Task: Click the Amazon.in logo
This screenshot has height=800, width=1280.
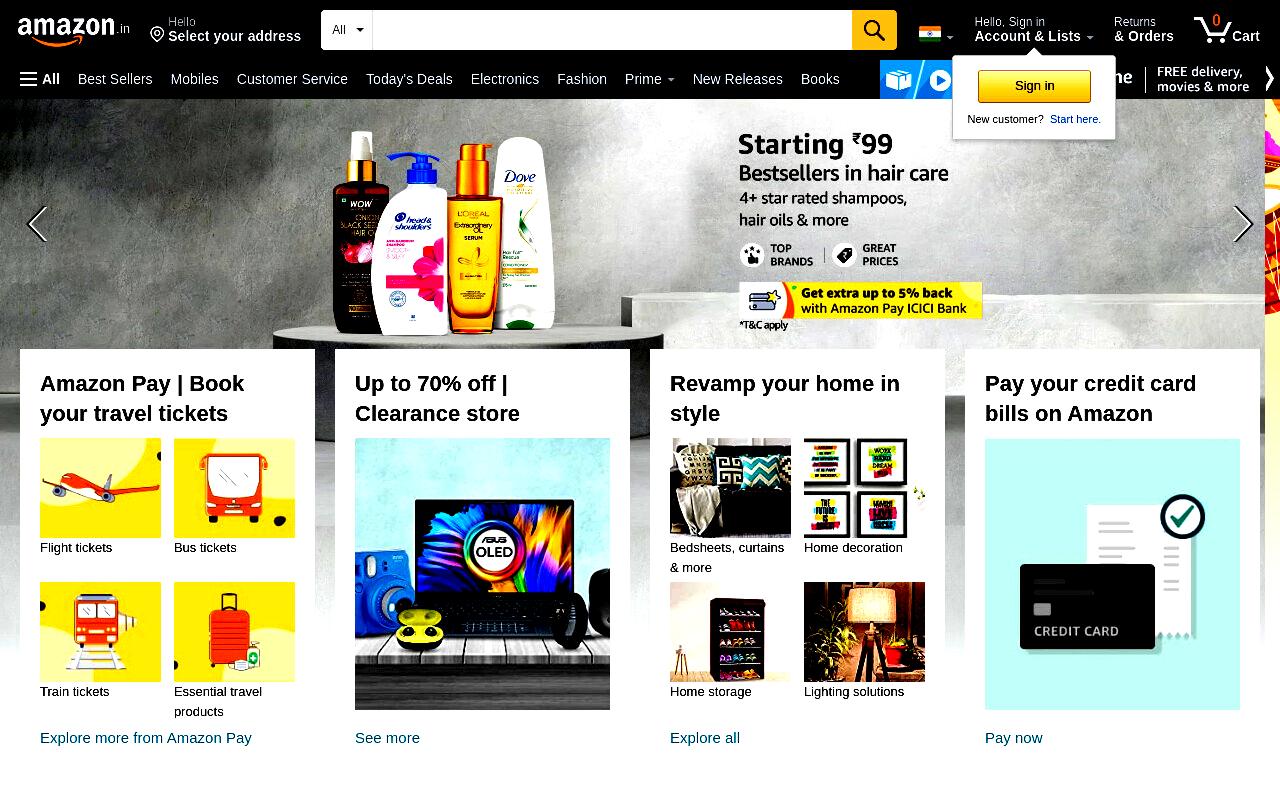Action: click(x=73, y=32)
